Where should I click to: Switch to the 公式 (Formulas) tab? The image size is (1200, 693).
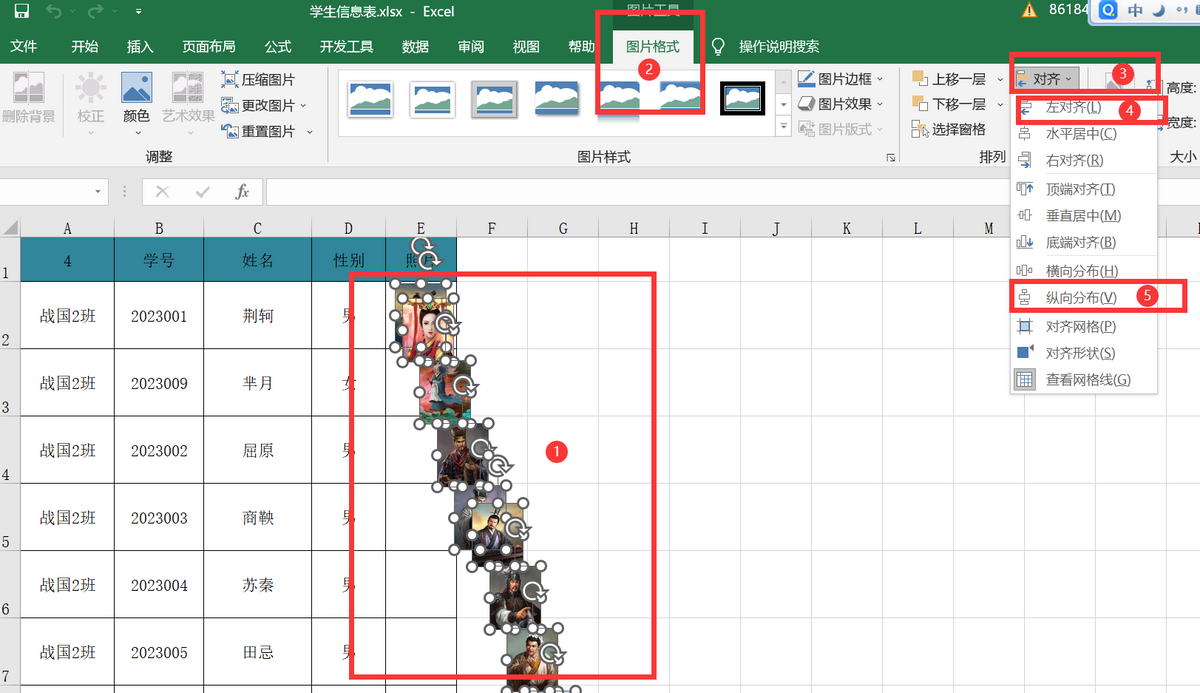tap(278, 47)
